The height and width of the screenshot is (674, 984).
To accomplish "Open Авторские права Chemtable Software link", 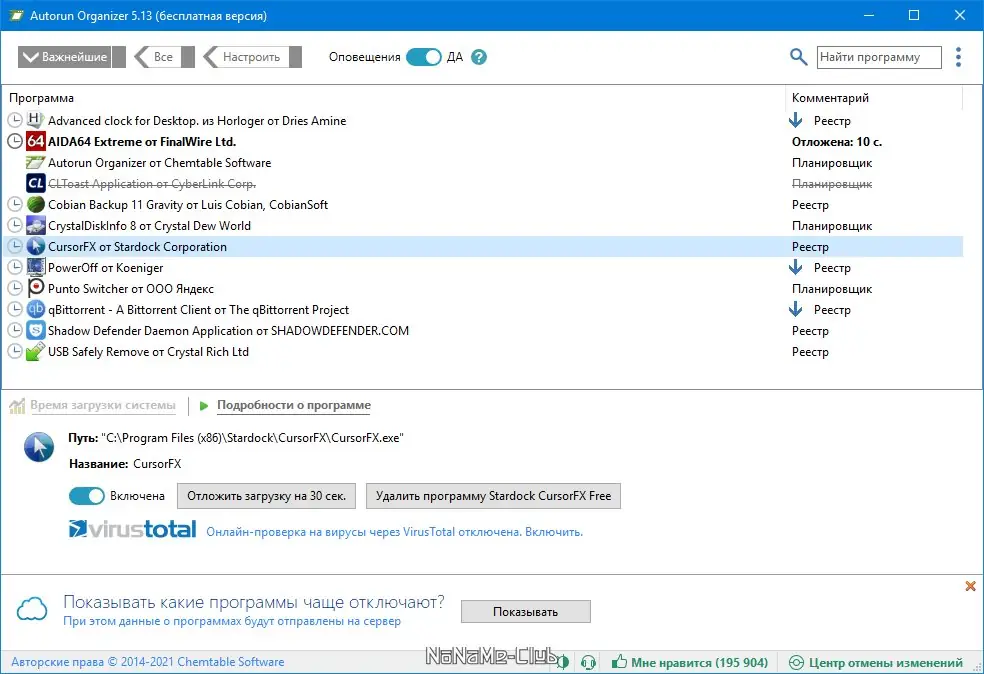I will [147, 662].
